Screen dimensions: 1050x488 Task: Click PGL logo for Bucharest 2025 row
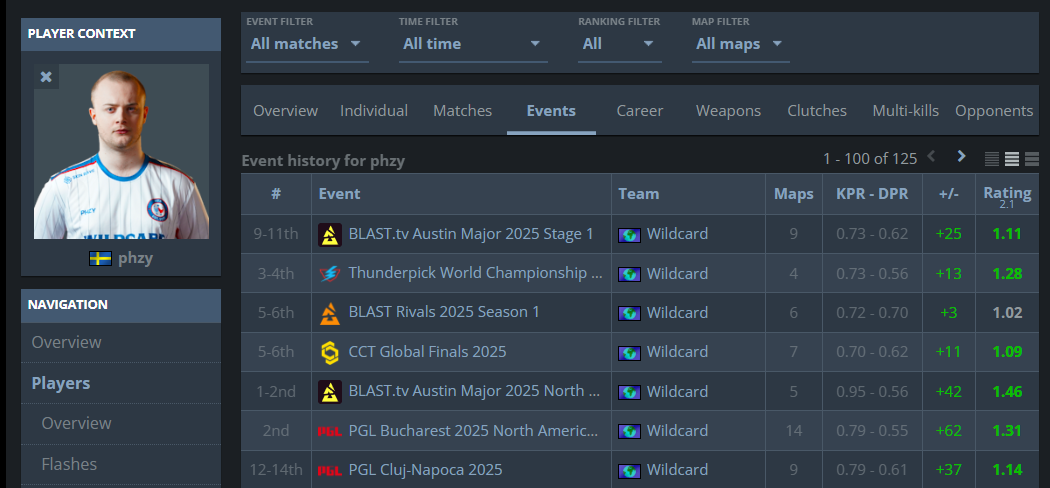329,431
